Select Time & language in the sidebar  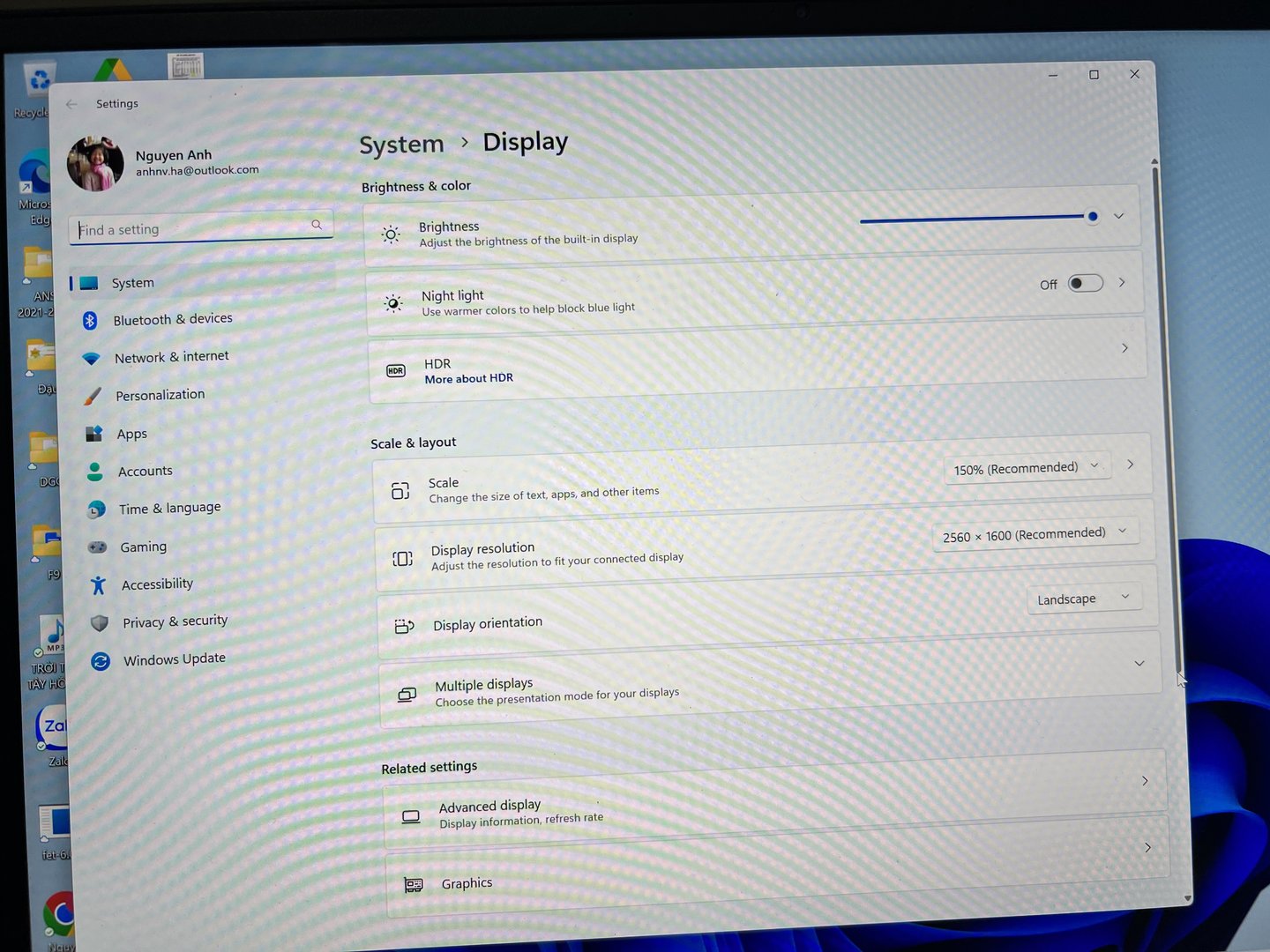coord(169,509)
